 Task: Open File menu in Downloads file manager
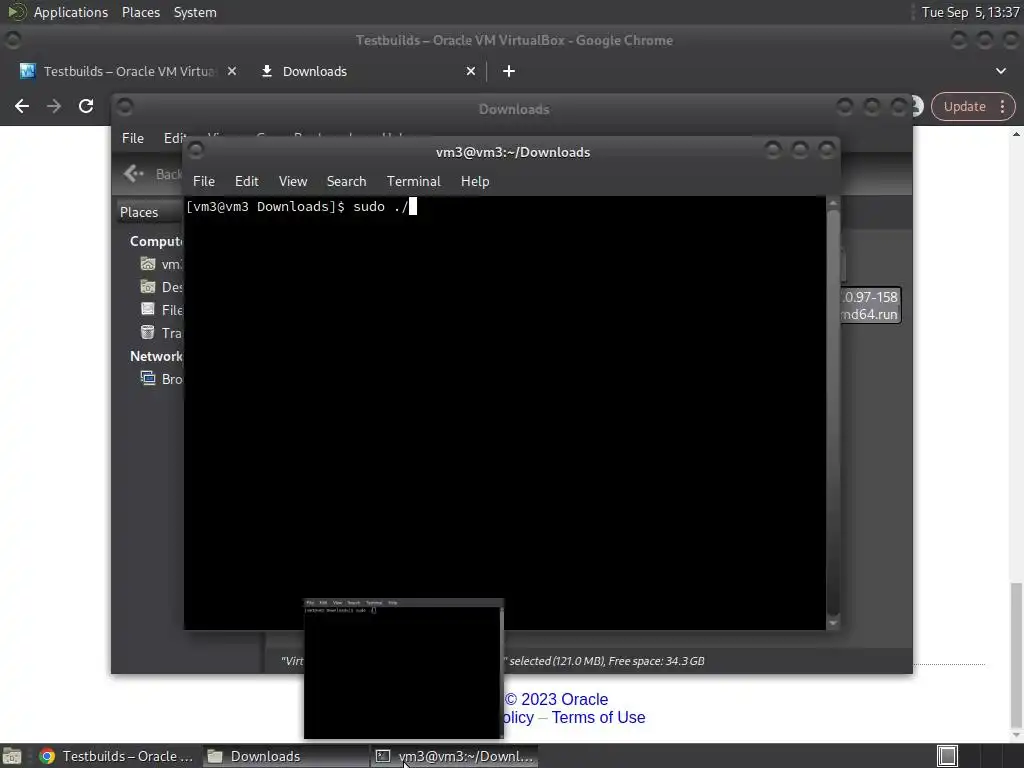click(x=133, y=138)
